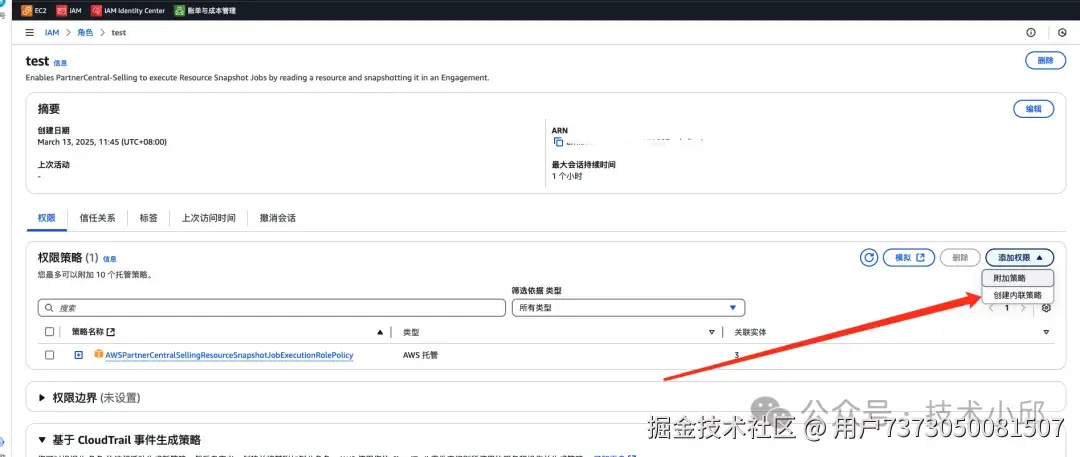Screen dimensions: 1080x457
Task: Click the 模拟 policy button
Action: tap(908, 257)
